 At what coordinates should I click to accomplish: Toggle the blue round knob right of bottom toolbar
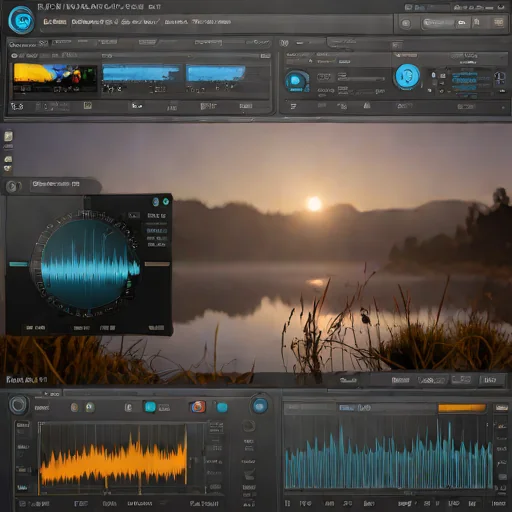[260, 406]
